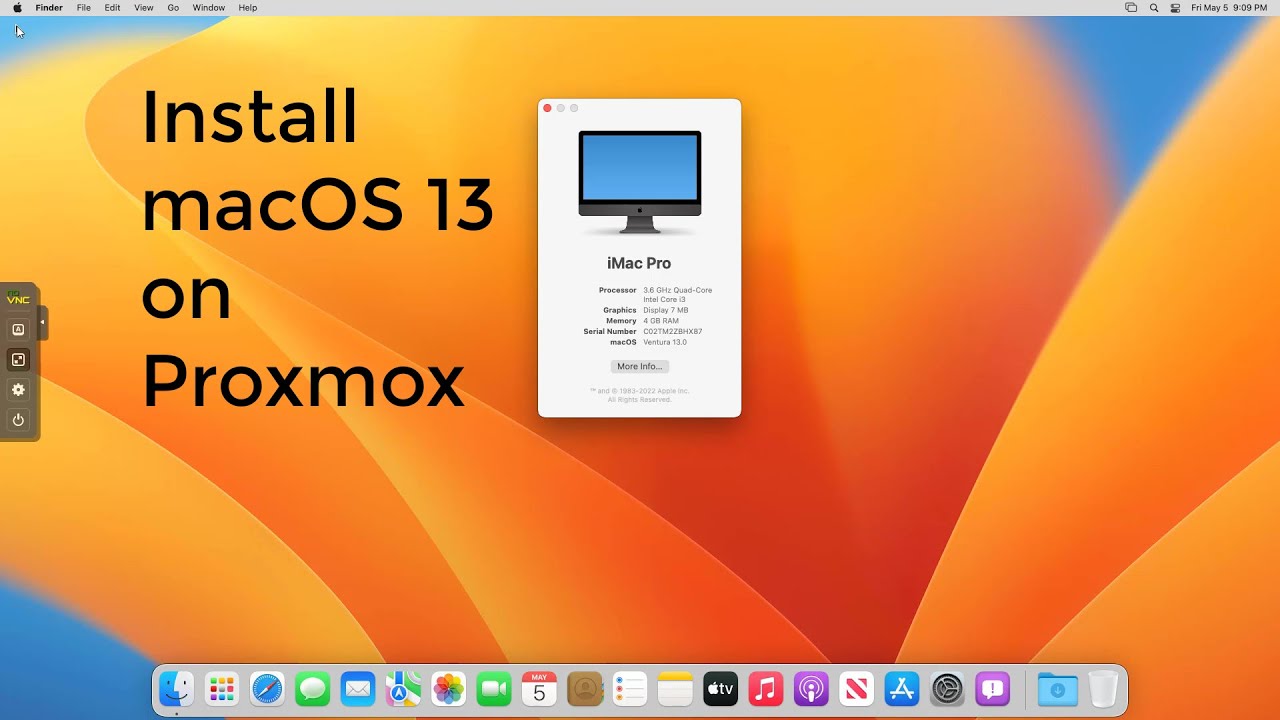
Task: Open the Edit menu
Action: click(112, 7)
